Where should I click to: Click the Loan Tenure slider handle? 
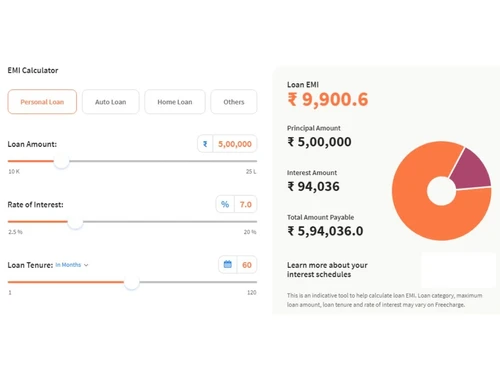pyautogui.click(x=132, y=282)
